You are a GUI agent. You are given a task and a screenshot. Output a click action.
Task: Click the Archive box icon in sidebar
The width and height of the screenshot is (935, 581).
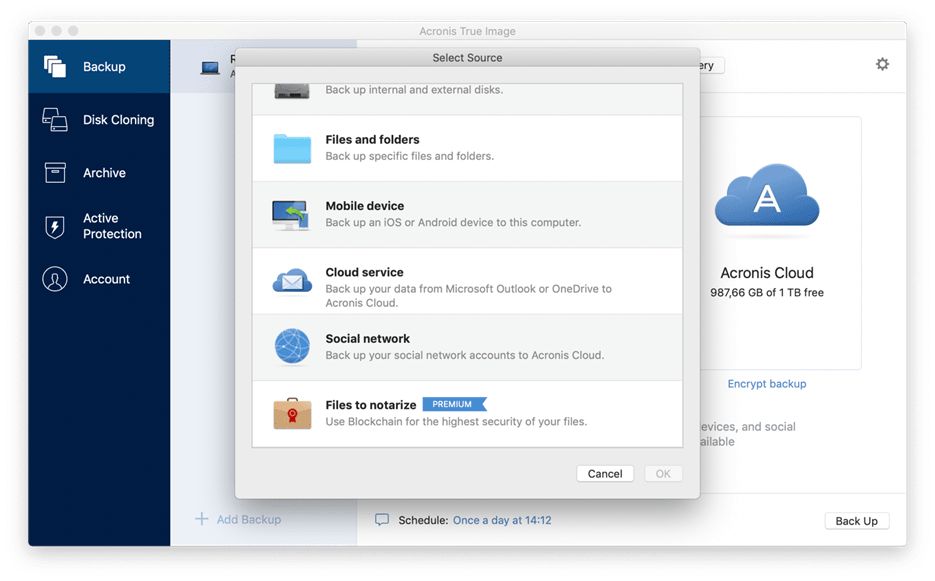pyautogui.click(x=55, y=172)
